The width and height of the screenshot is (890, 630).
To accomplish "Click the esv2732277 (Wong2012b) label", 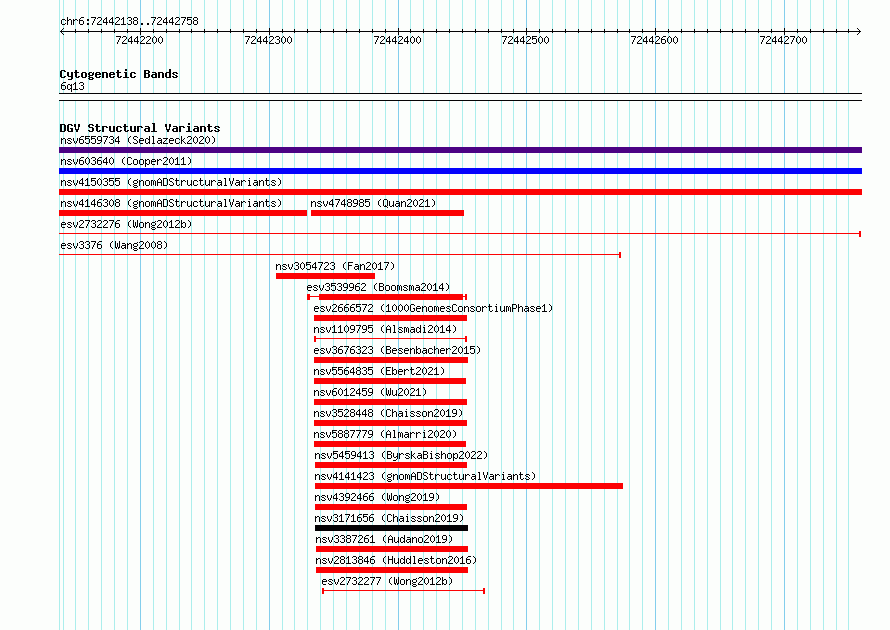I will coord(387,581).
